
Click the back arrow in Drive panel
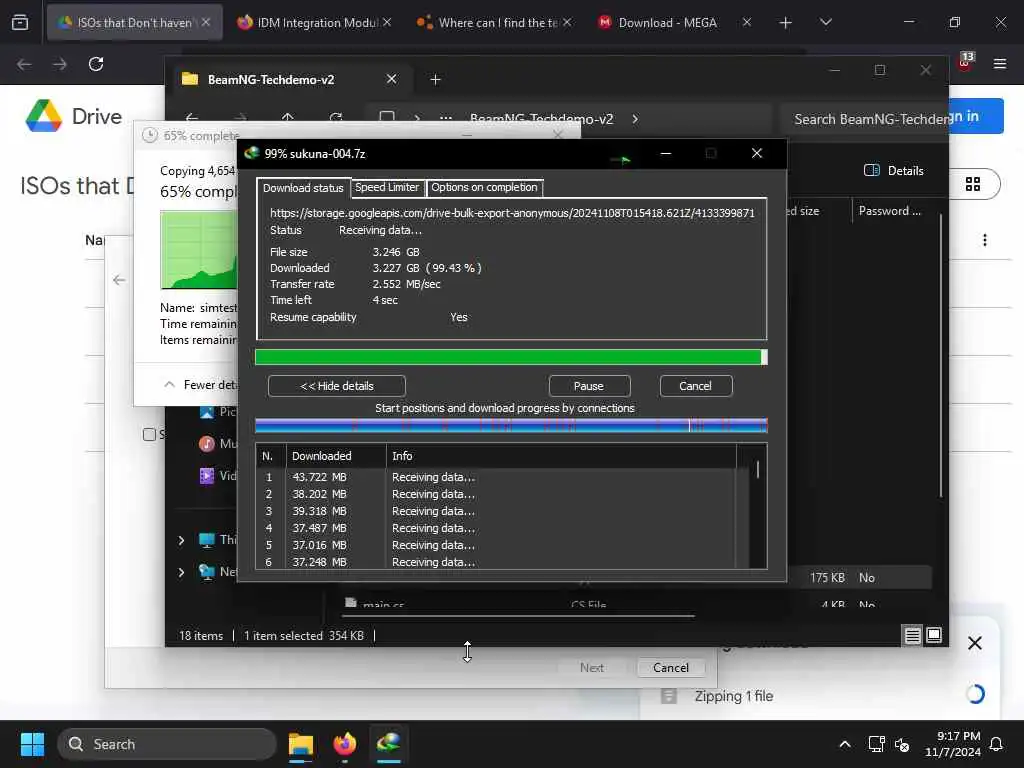119,280
